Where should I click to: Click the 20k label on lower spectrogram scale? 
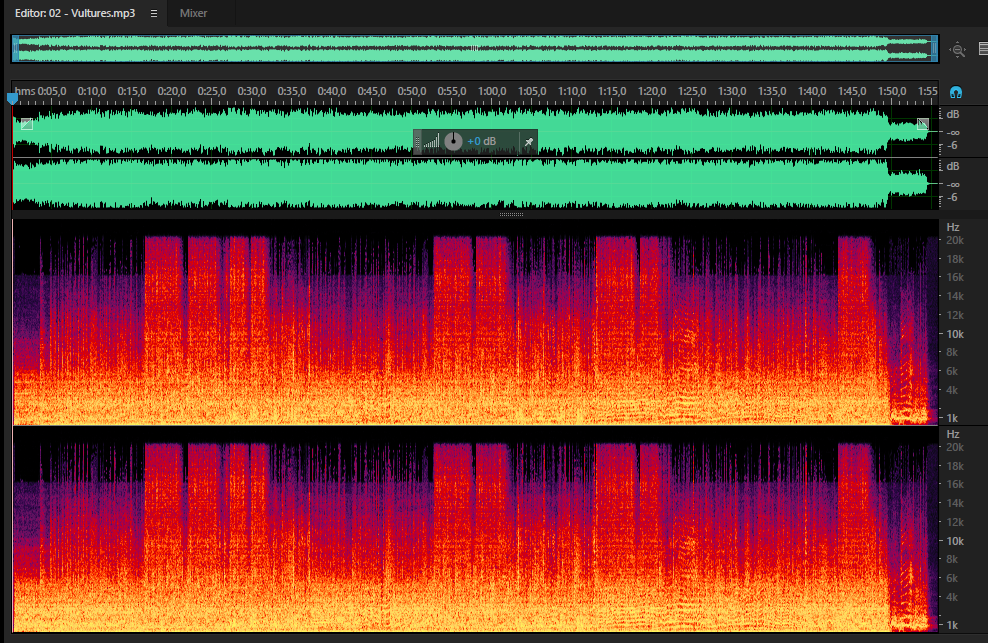pos(955,447)
